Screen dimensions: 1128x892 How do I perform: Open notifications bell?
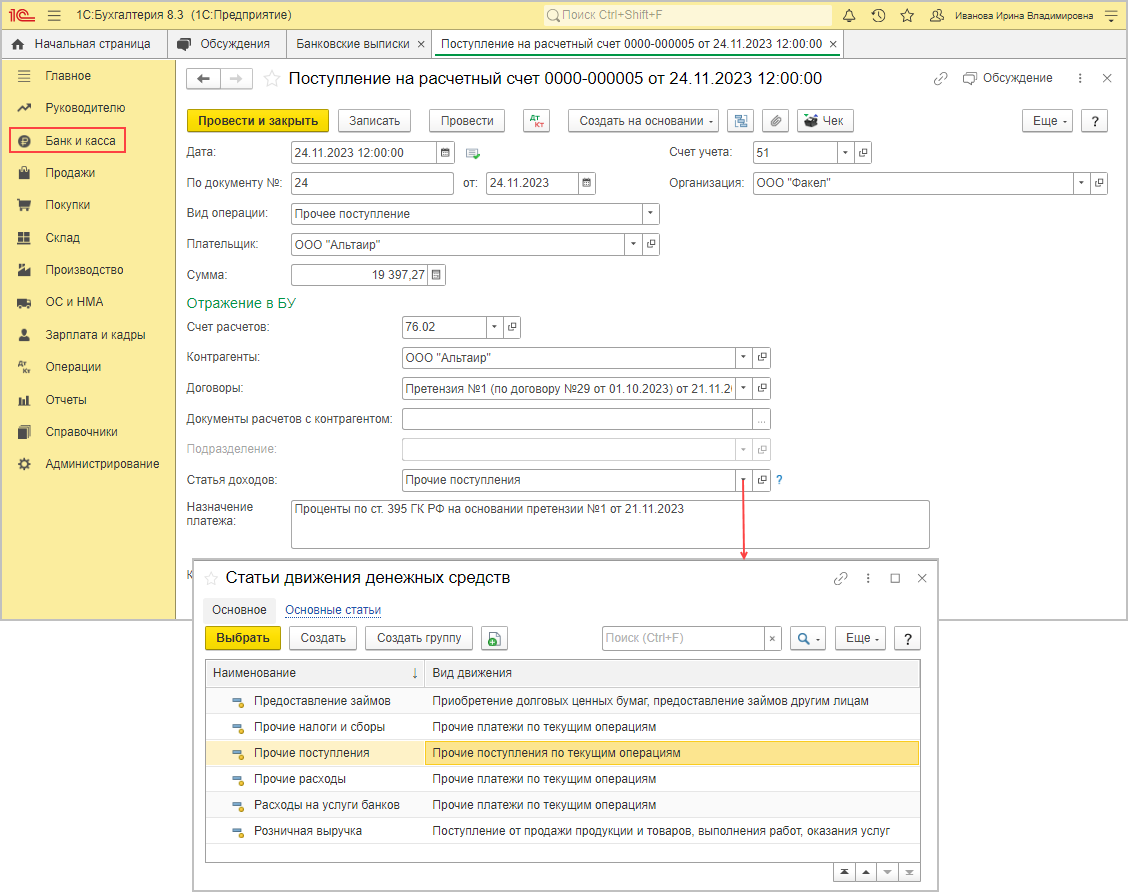tap(849, 15)
